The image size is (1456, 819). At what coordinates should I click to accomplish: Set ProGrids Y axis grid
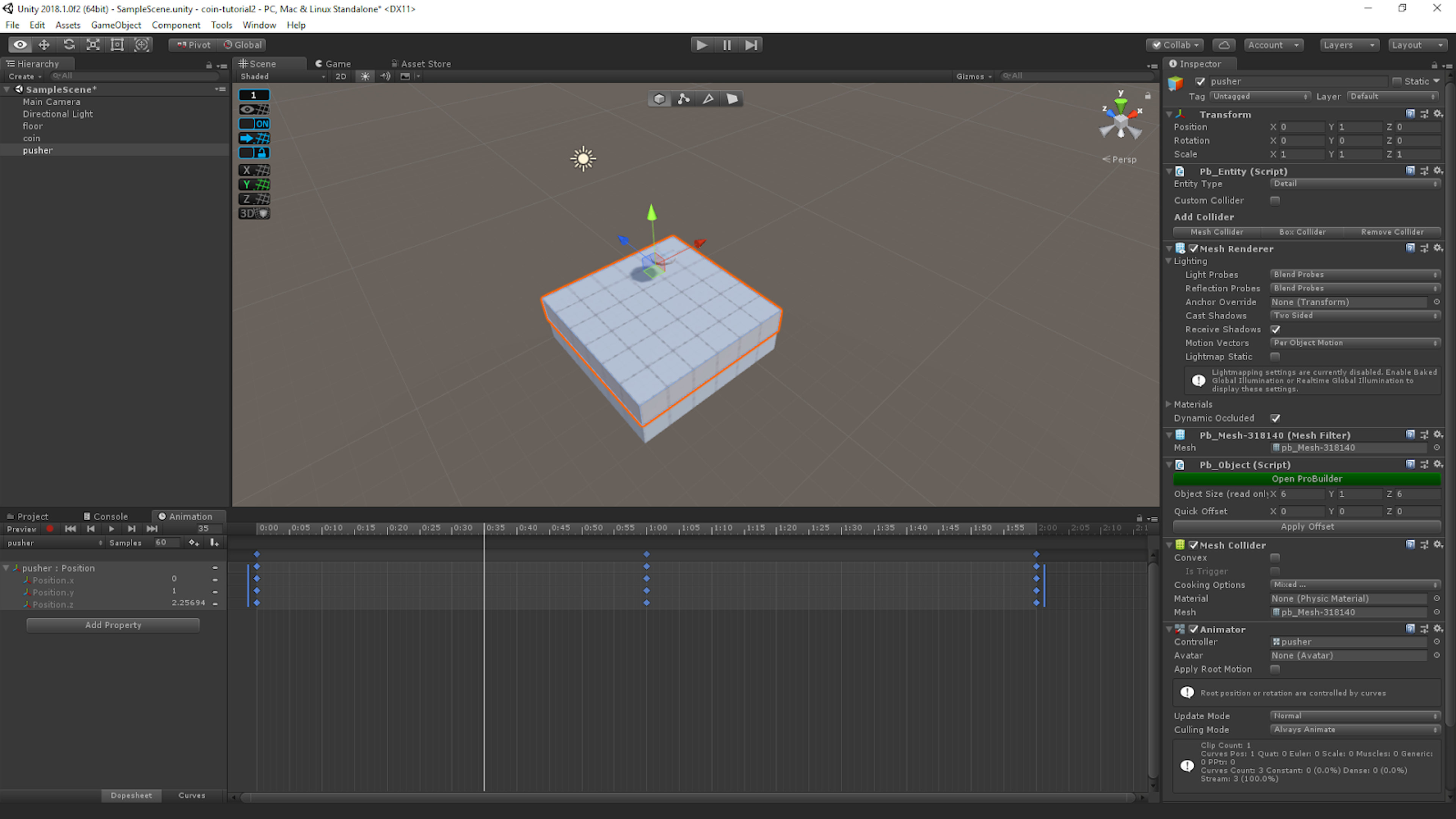tap(254, 184)
